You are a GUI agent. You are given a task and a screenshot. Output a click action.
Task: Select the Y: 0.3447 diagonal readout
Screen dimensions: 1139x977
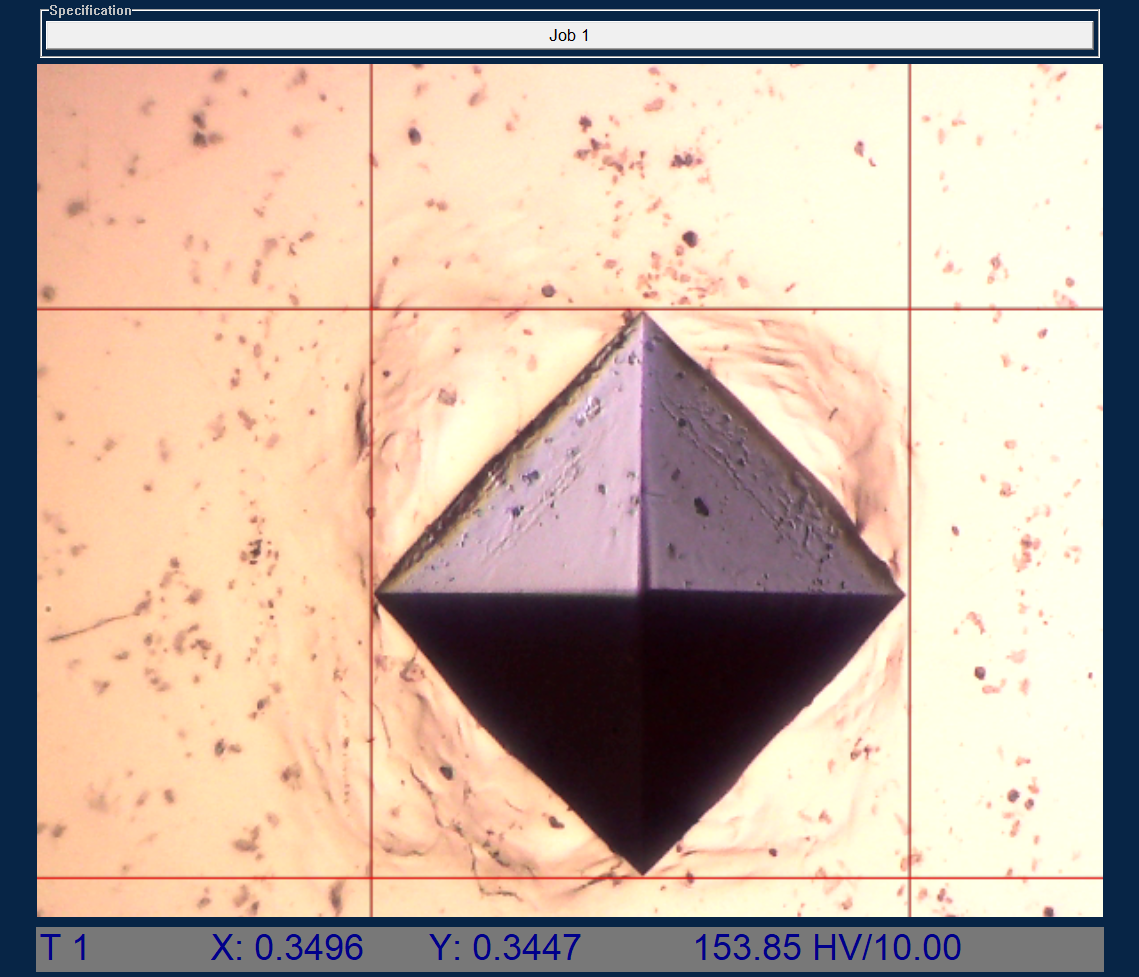pyautogui.click(x=505, y=948)
